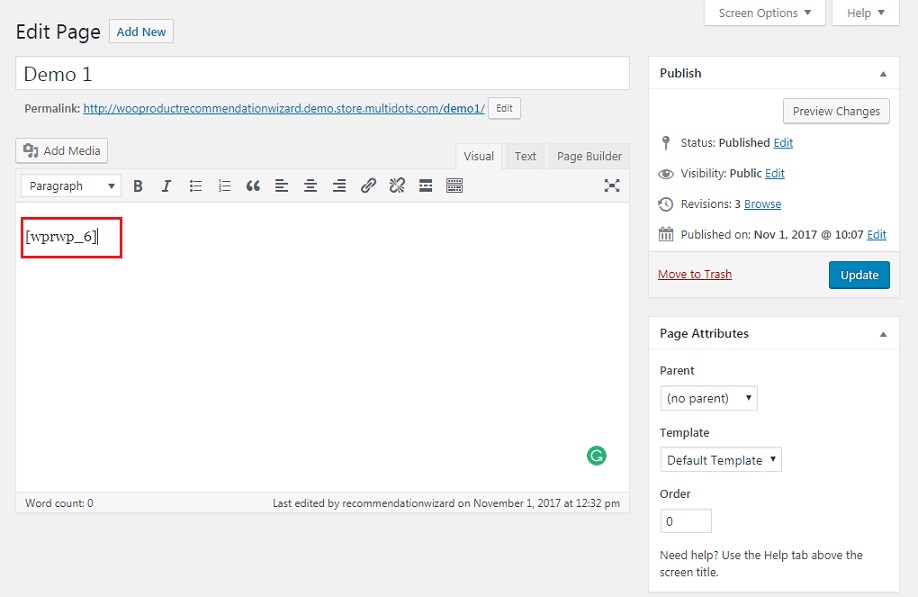
Task: Click the Last edited by text
Action: pos(446,503)
